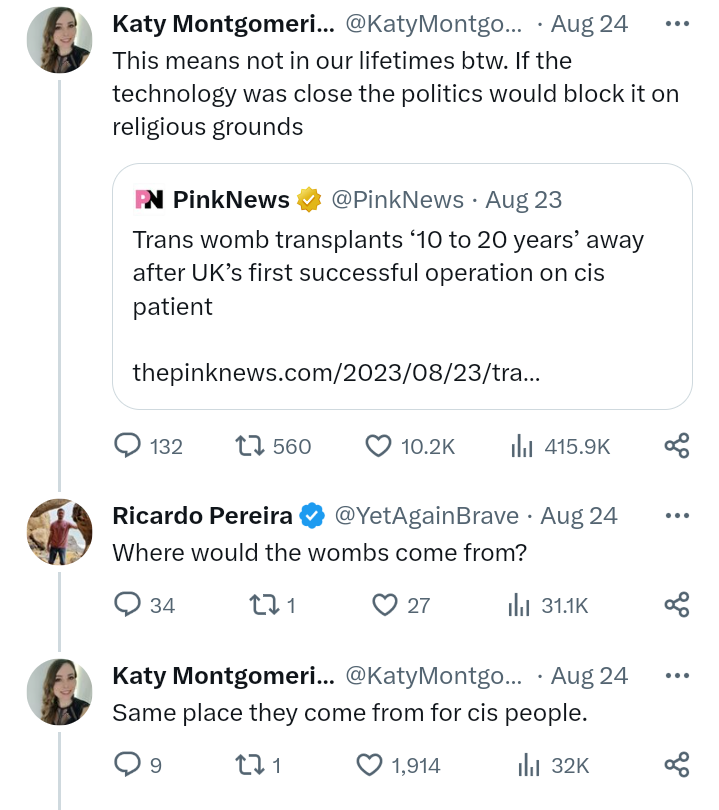This screenshot has height=810, width=719.
Task: Share Ricardo Pereira's tweet
Action: tap(677, 604)
